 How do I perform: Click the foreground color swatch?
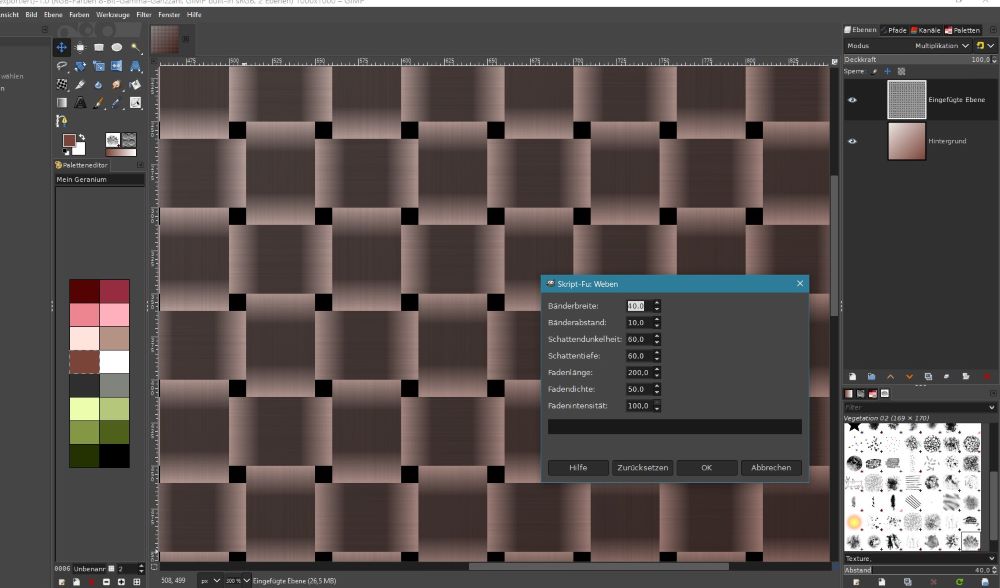tap(68, 141)
